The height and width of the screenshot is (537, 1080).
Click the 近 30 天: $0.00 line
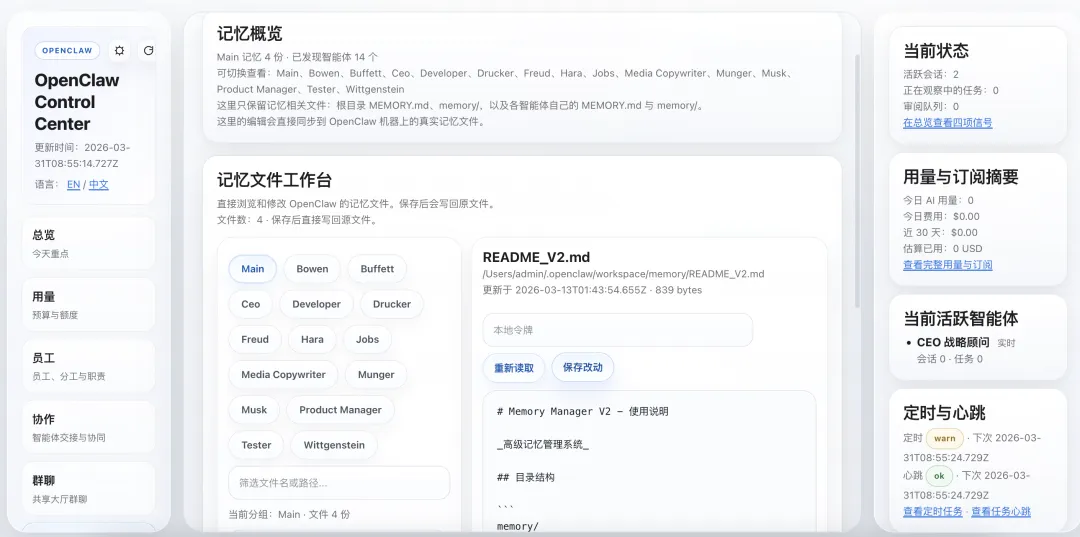click(940, 233)
